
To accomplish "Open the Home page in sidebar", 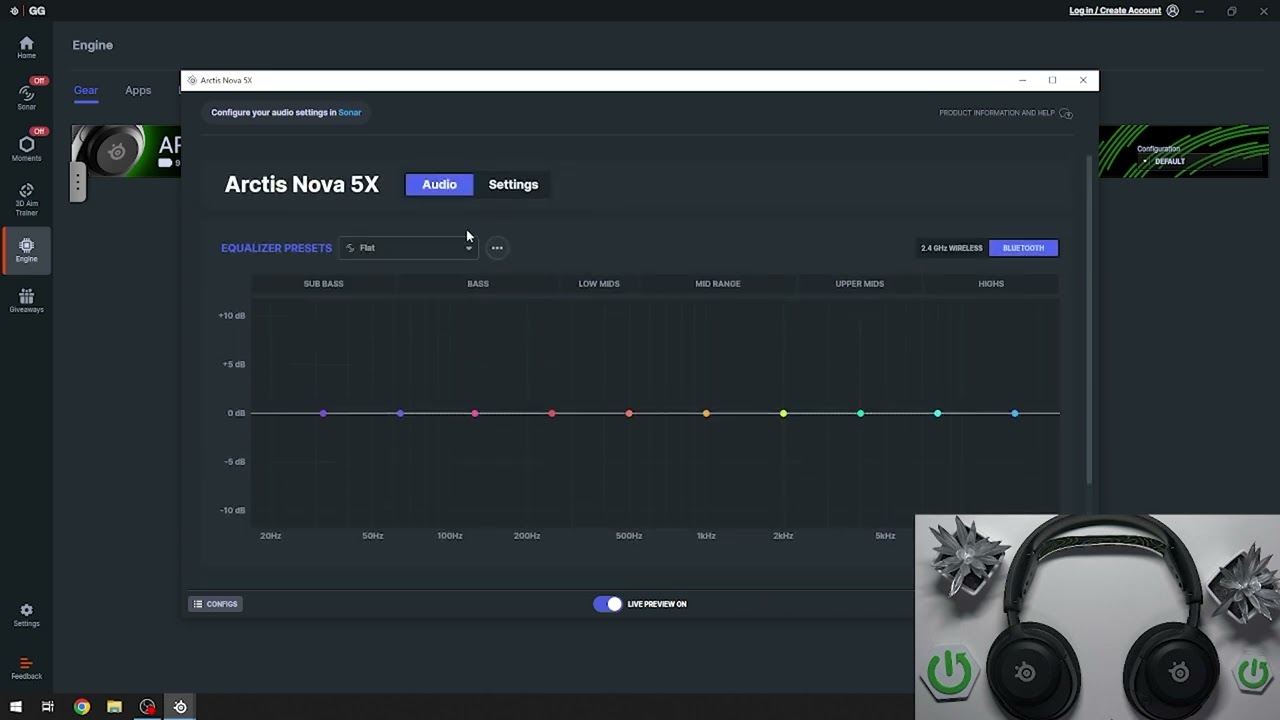I will (26, 47).
